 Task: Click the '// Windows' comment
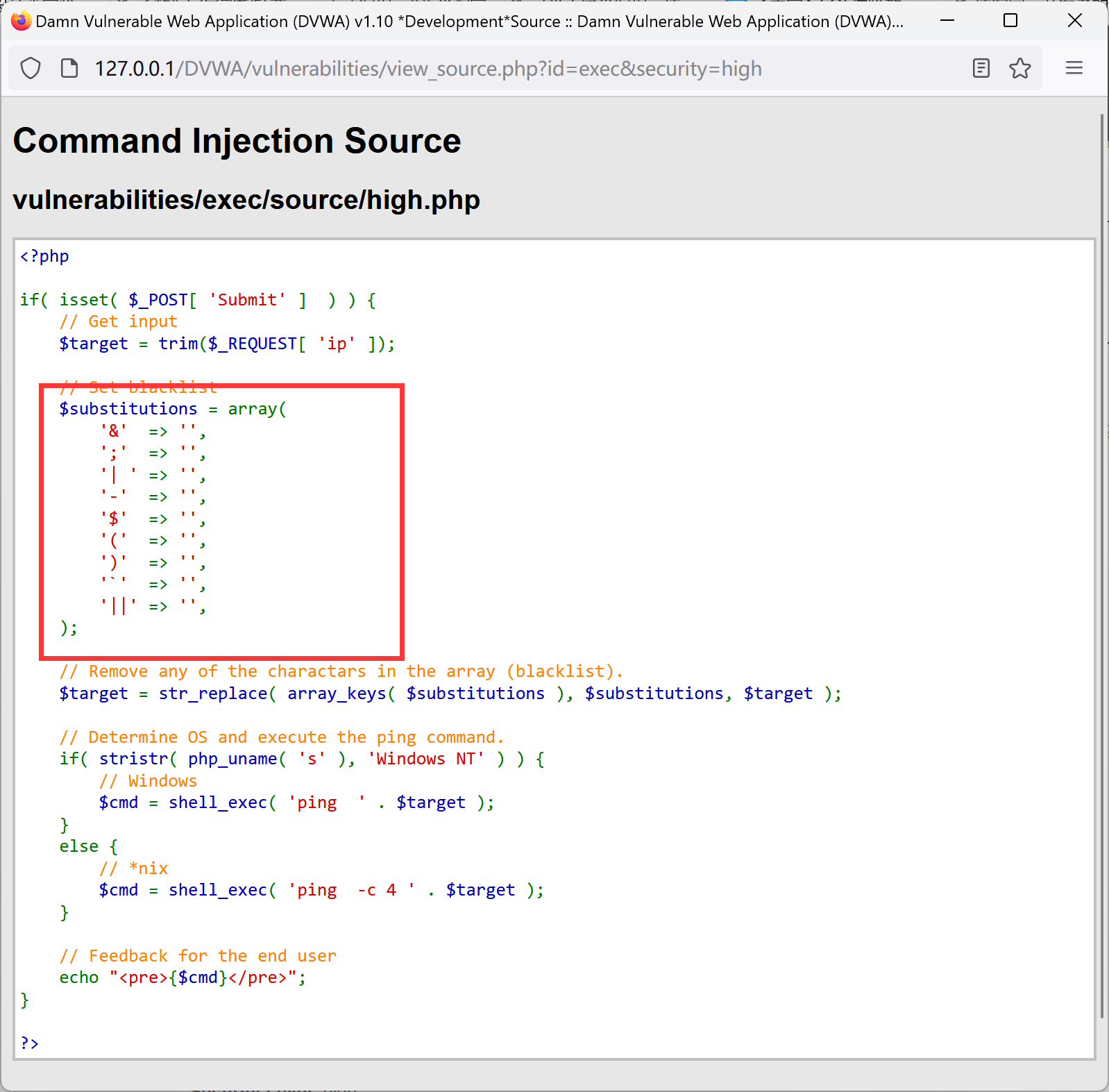coord(149,781)
